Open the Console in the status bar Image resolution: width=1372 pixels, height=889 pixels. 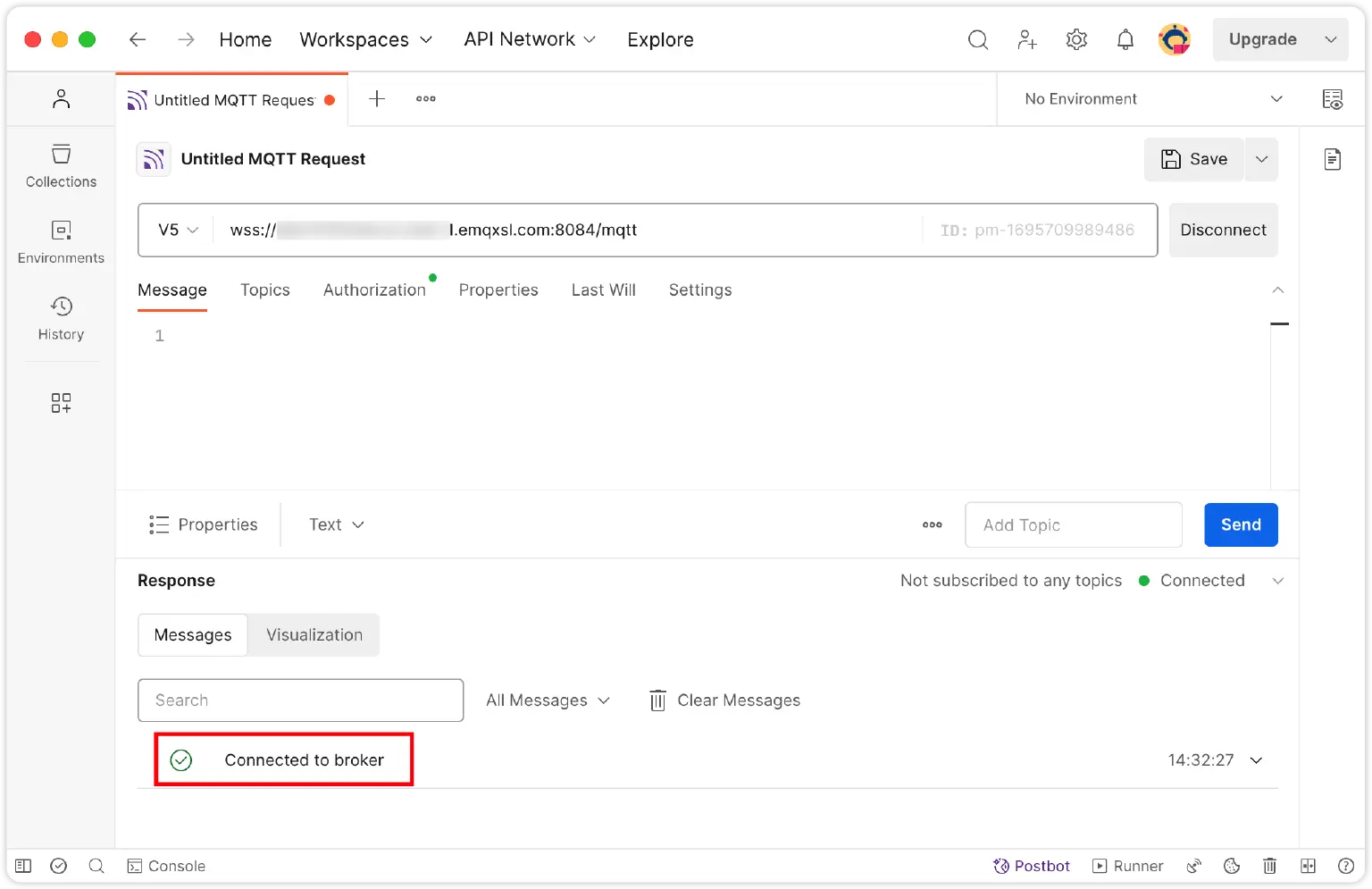pyautogui.click(x=167, y=866)
